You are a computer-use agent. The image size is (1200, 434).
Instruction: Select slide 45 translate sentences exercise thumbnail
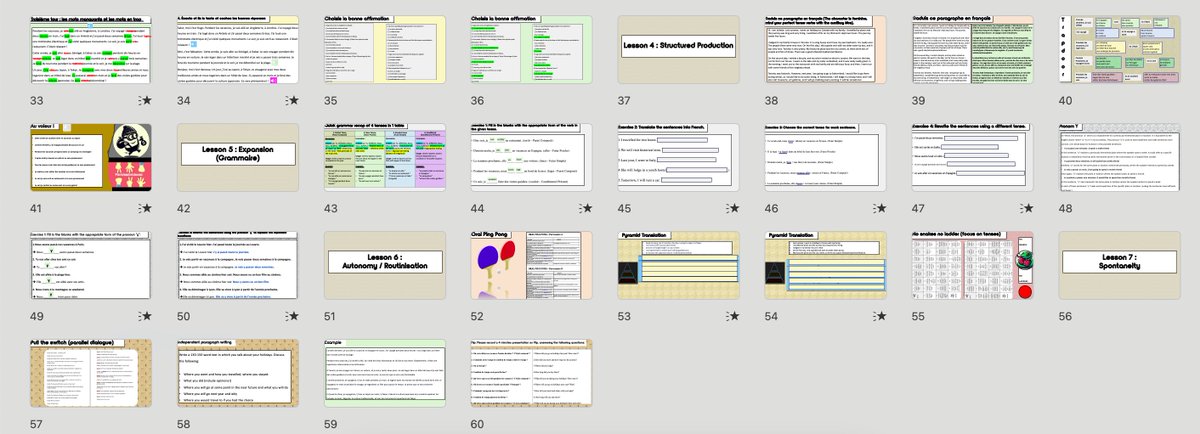click(x=679, y=158)
